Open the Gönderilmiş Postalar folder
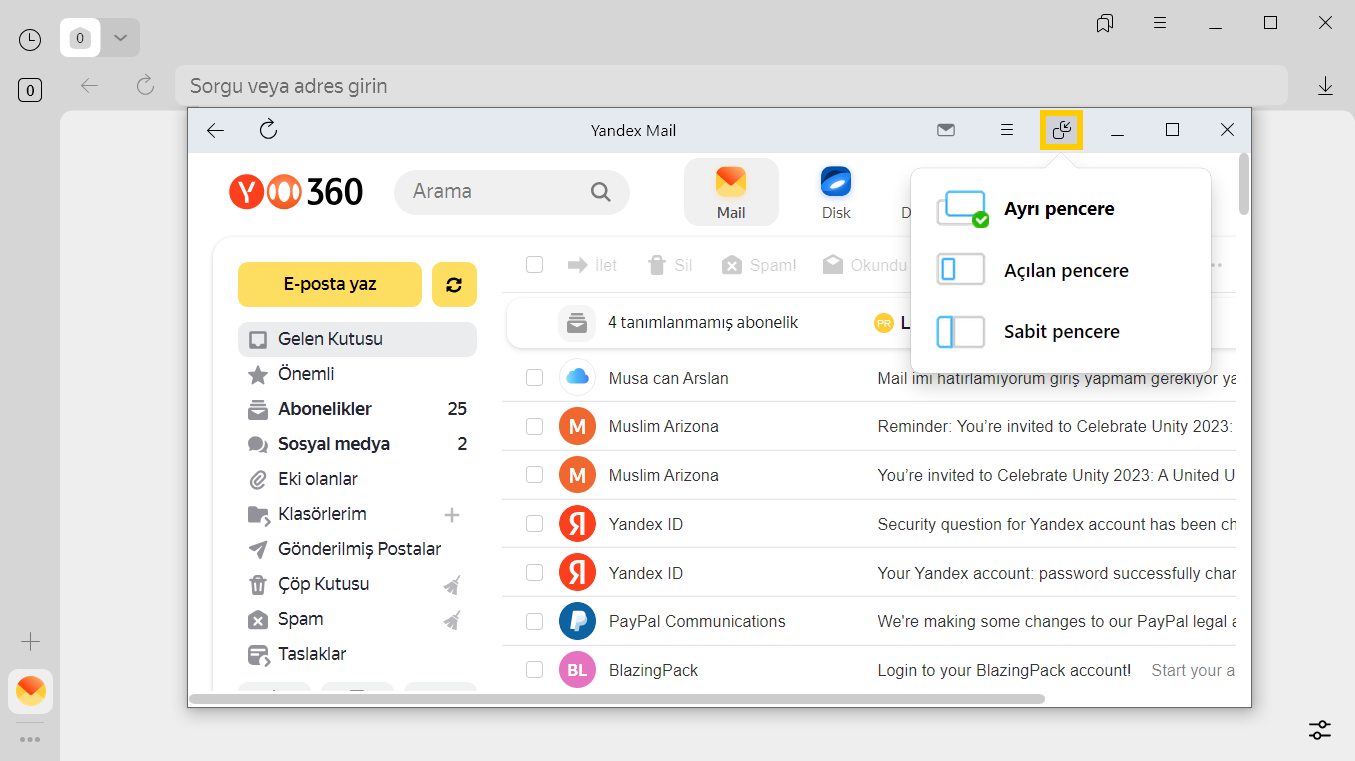 359,549
